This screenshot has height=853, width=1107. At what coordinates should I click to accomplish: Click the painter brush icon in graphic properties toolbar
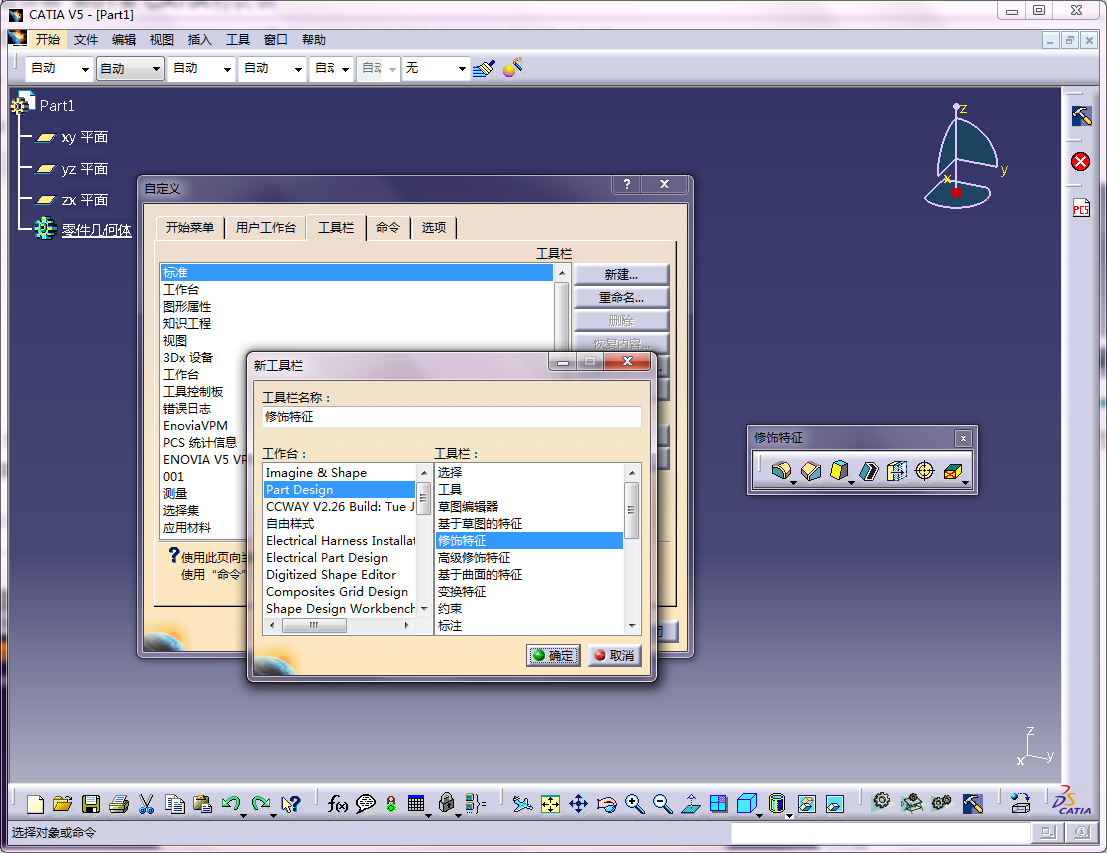[484, 68]
